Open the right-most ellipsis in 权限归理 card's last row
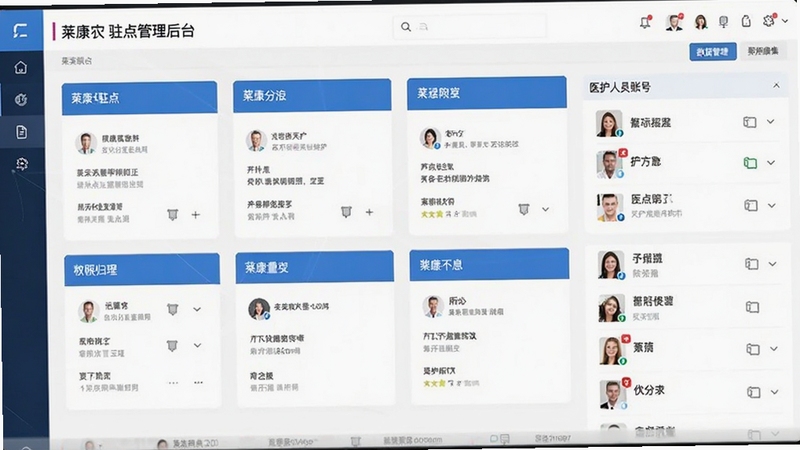This screenshot has height=450, width=800. (198, 382)
